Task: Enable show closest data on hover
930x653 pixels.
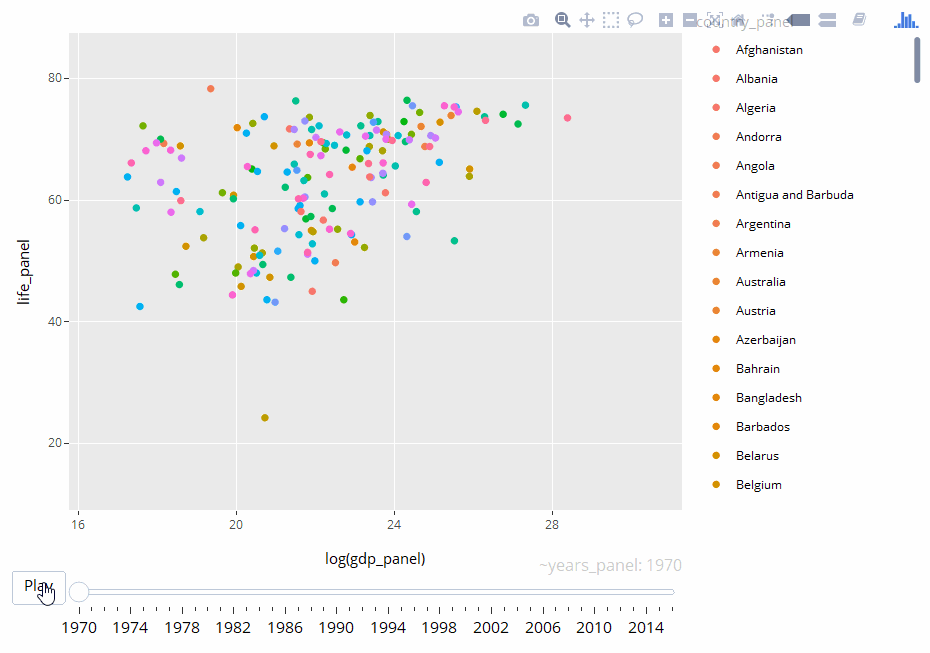Action: click(x=799, y=19)
